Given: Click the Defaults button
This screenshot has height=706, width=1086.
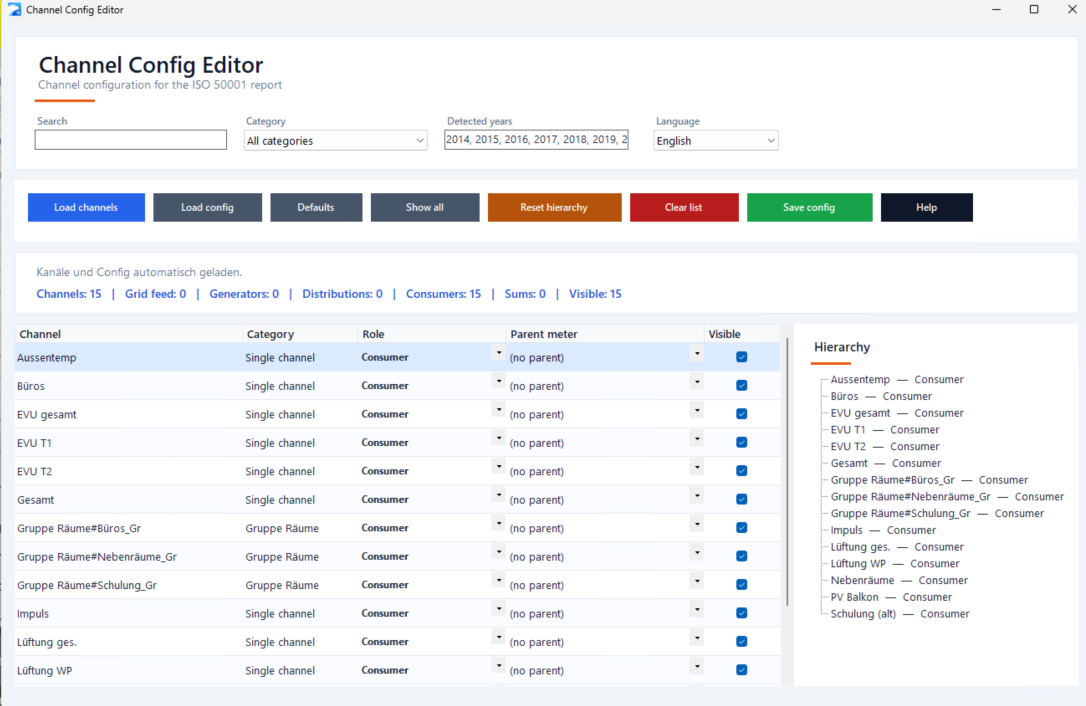Looking at the screenshot, I should click(x=316, y=208).
